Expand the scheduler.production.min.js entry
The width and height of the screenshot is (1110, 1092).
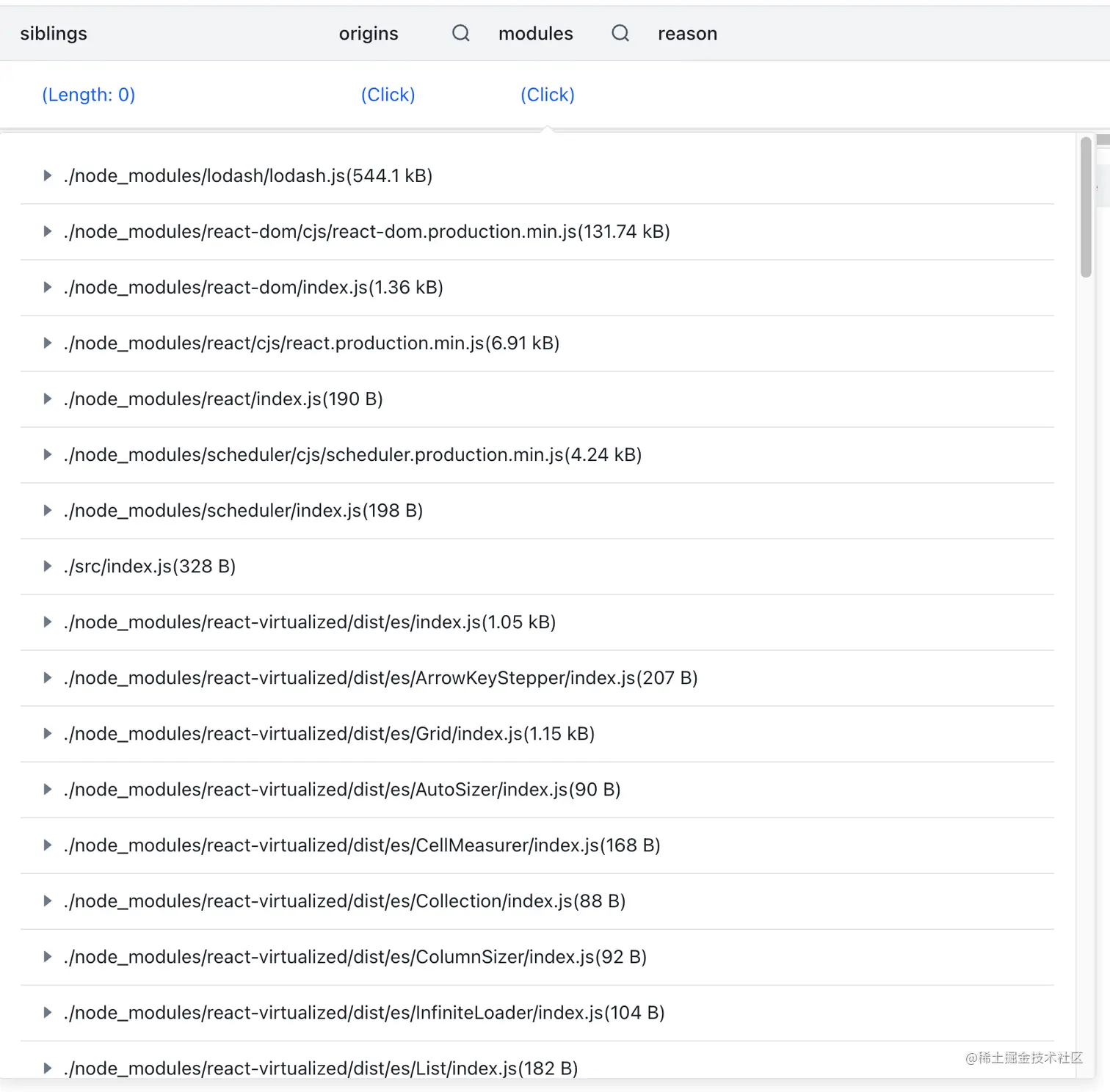coord(48,455)
